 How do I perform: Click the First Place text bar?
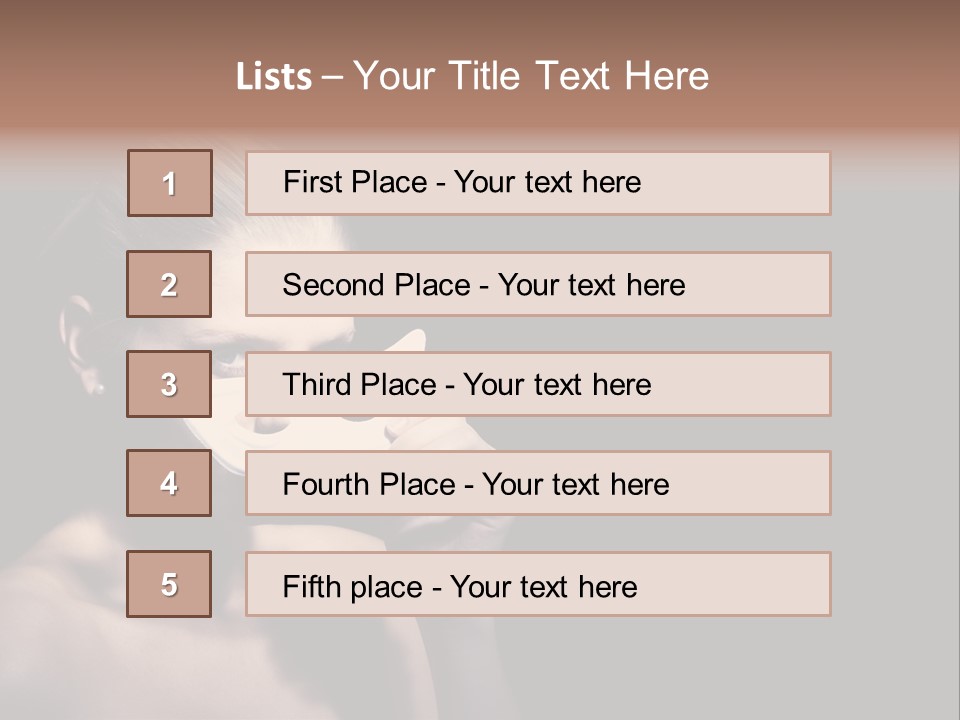tap(538, 183)
